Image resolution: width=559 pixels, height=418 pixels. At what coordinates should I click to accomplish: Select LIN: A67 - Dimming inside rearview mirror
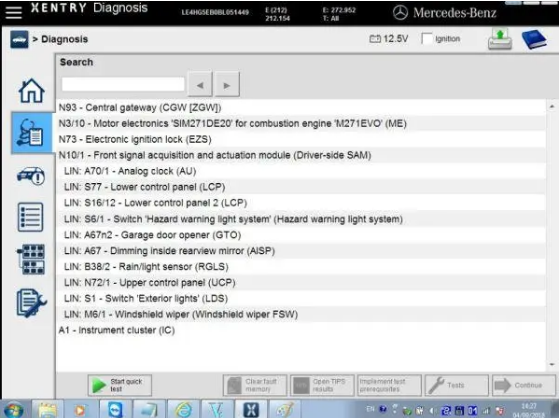301,251
